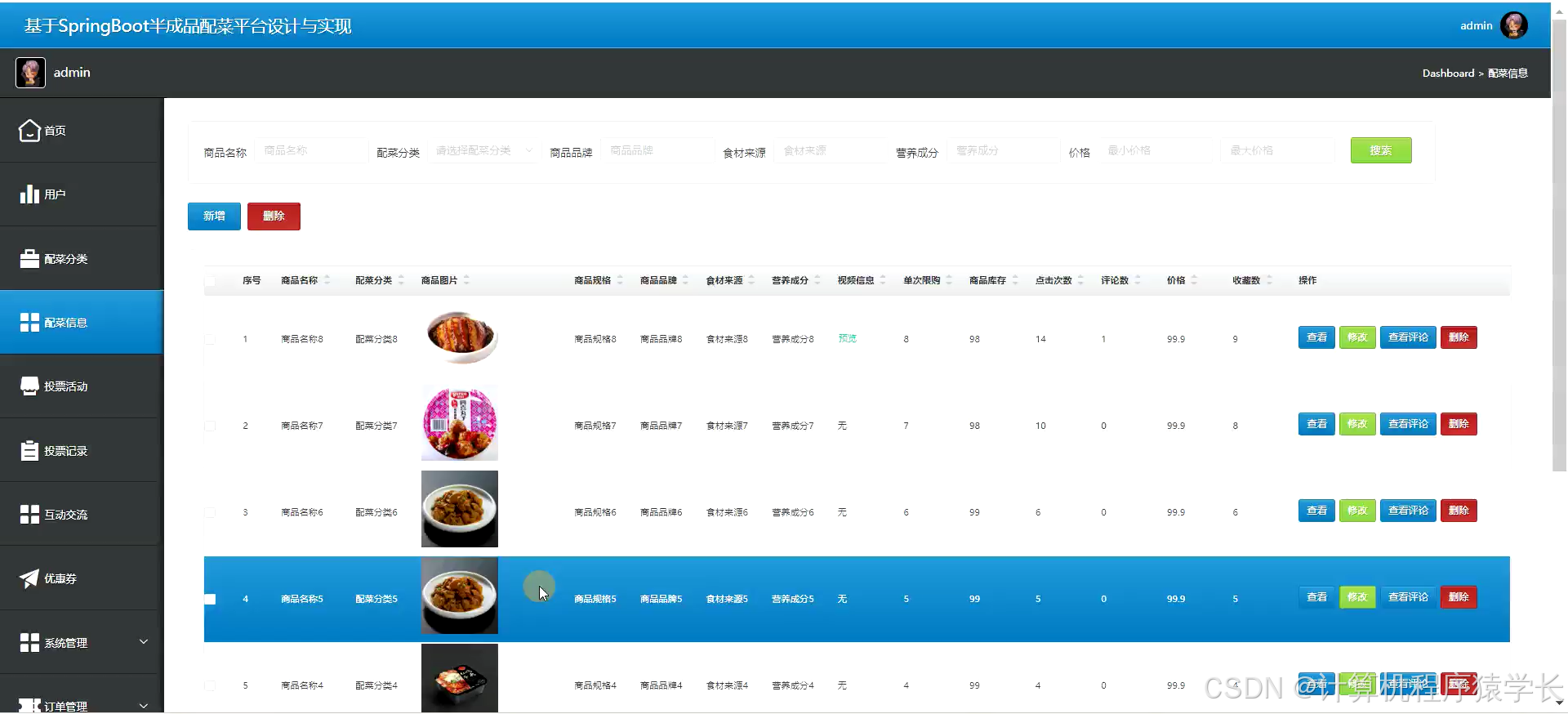Click the grid icon for 系统管理
The width and height of the screenshot is (1568, 714).
point(29,642)
